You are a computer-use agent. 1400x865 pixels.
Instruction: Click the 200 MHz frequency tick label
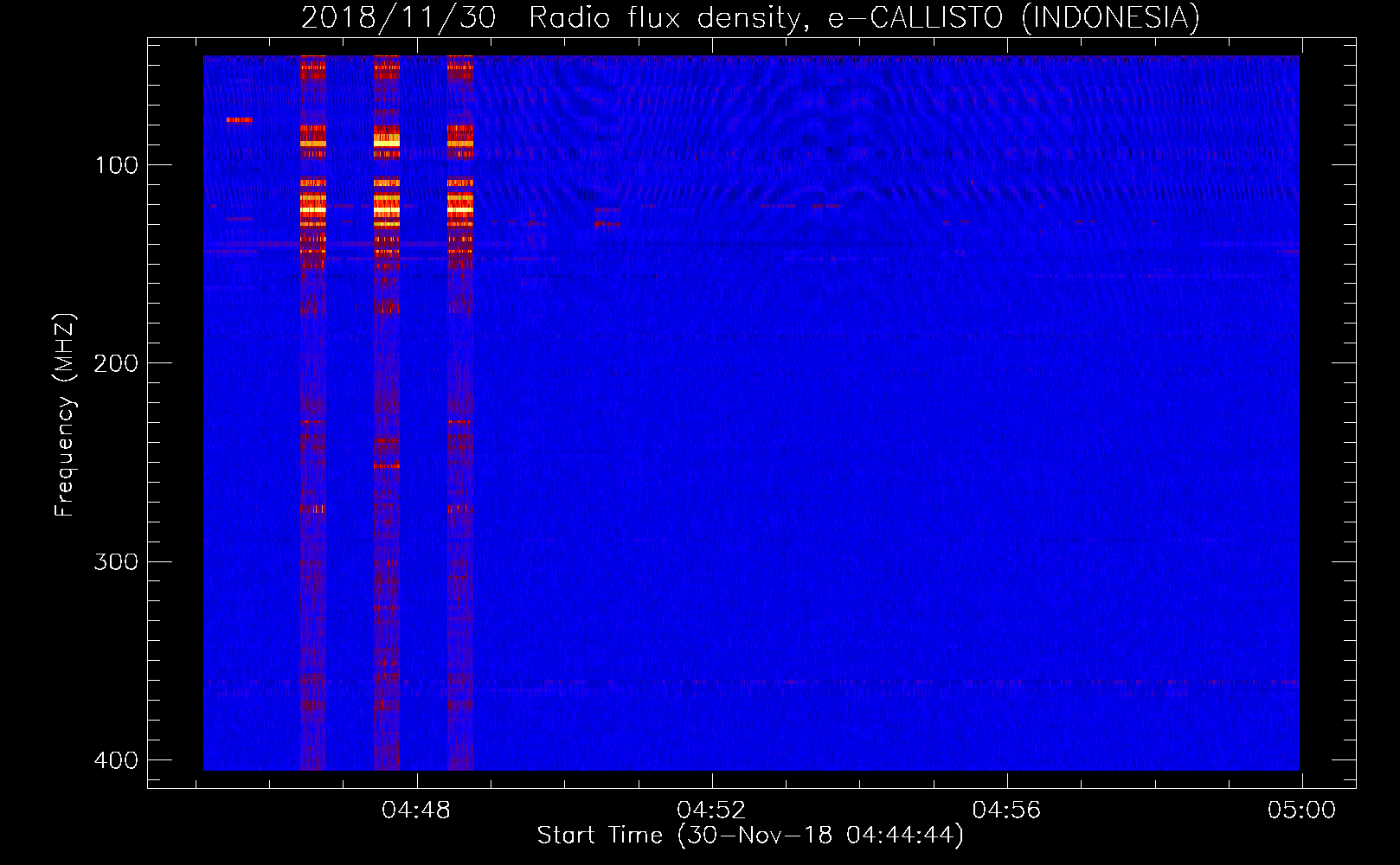click(116, 363)
